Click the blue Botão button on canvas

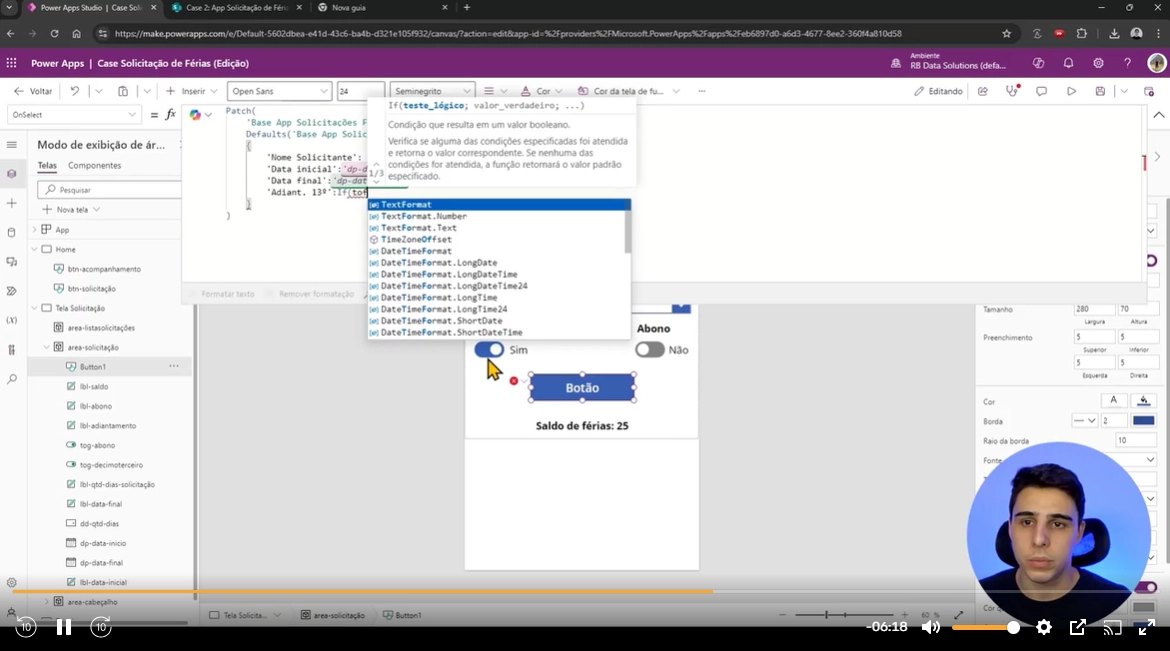point(582,388)
